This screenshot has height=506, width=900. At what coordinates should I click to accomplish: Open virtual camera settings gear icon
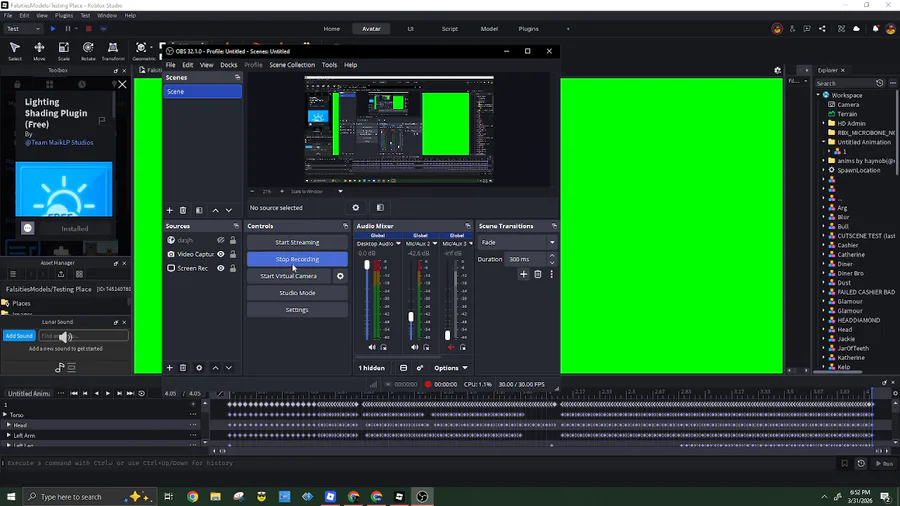(x=340, y=276)
